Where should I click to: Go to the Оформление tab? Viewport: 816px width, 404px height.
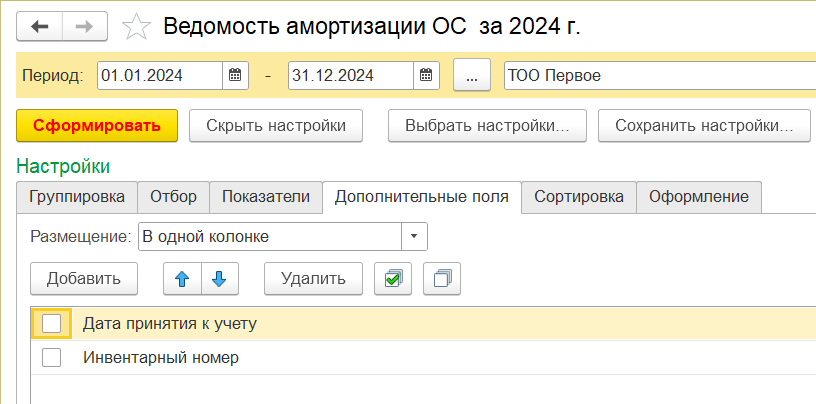[699, 196]
